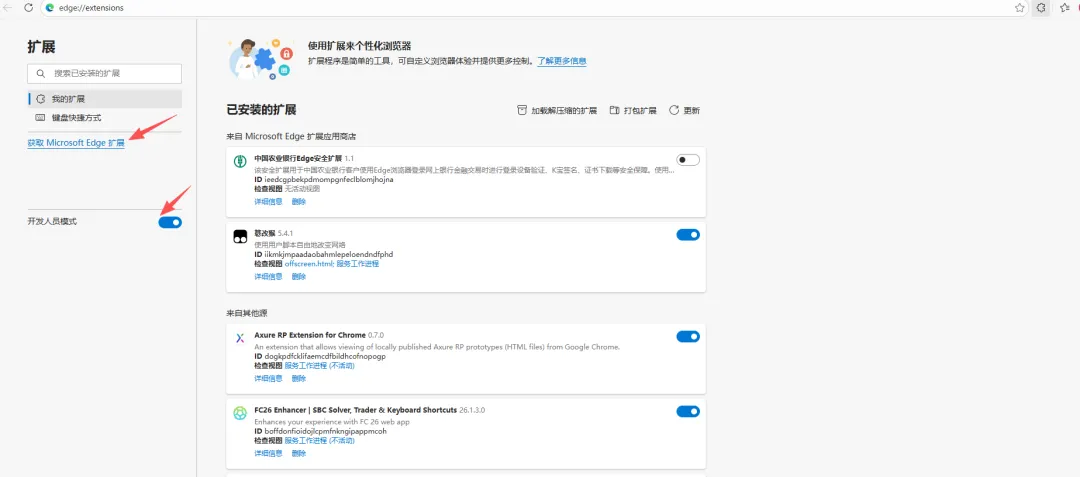
Task: Open 获取 Microsoft Edge 扩展 link
Action: [x=76, y=143]
